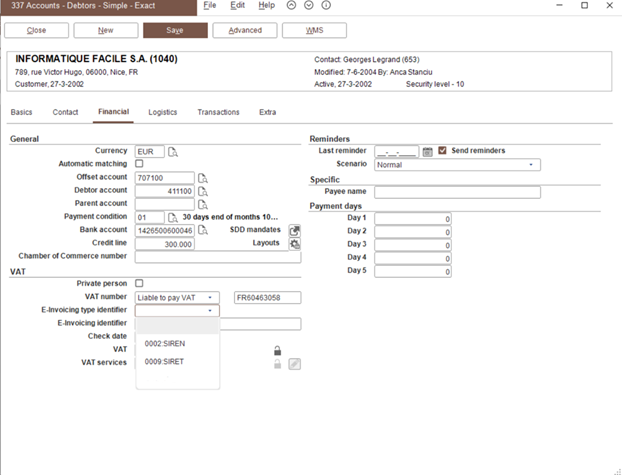The height and width of the screenshot is (475, 622).
Task: Focus the Day 1 field
Action: point(413,219)
